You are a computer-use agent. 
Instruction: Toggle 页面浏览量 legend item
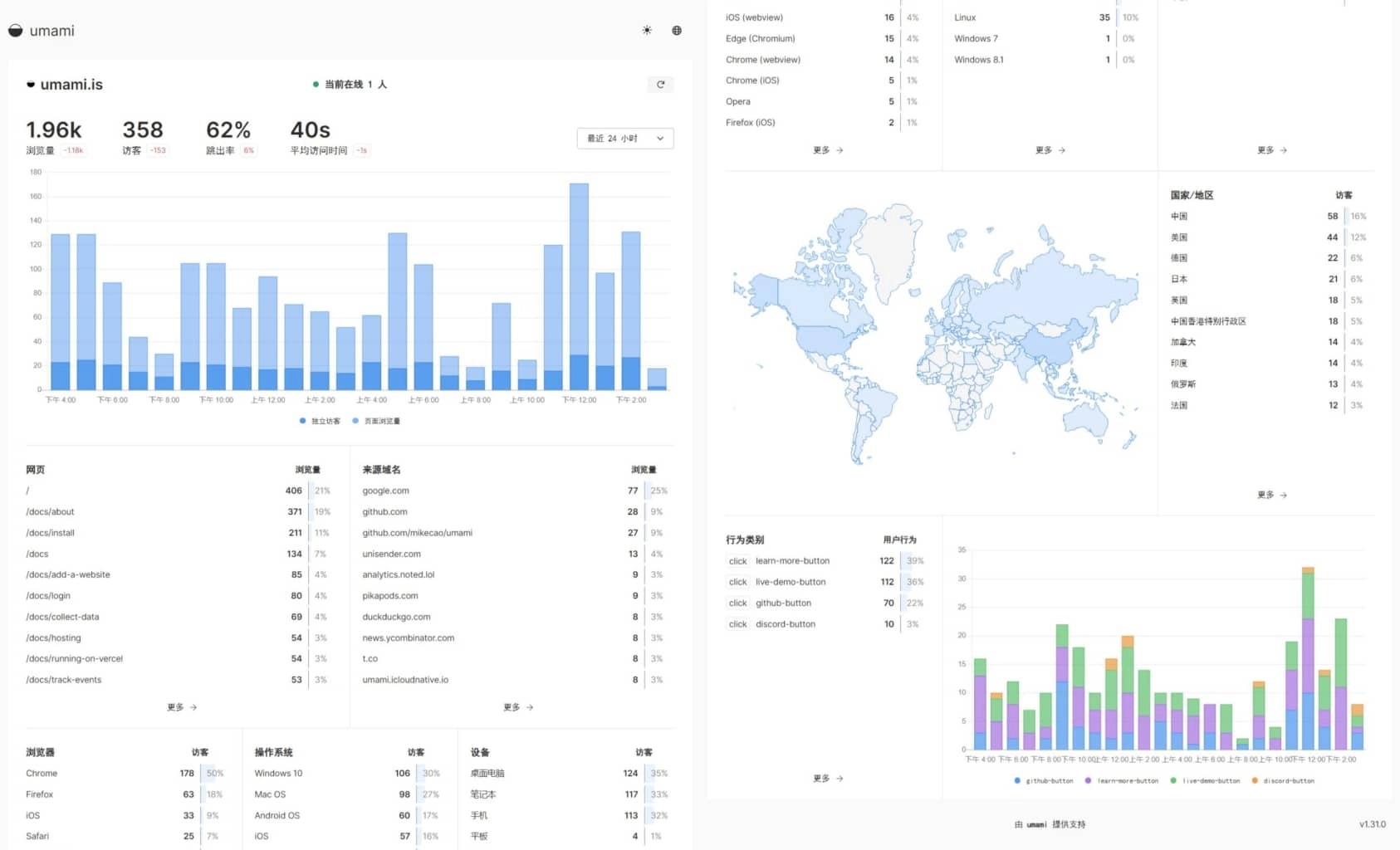point(376,421)
